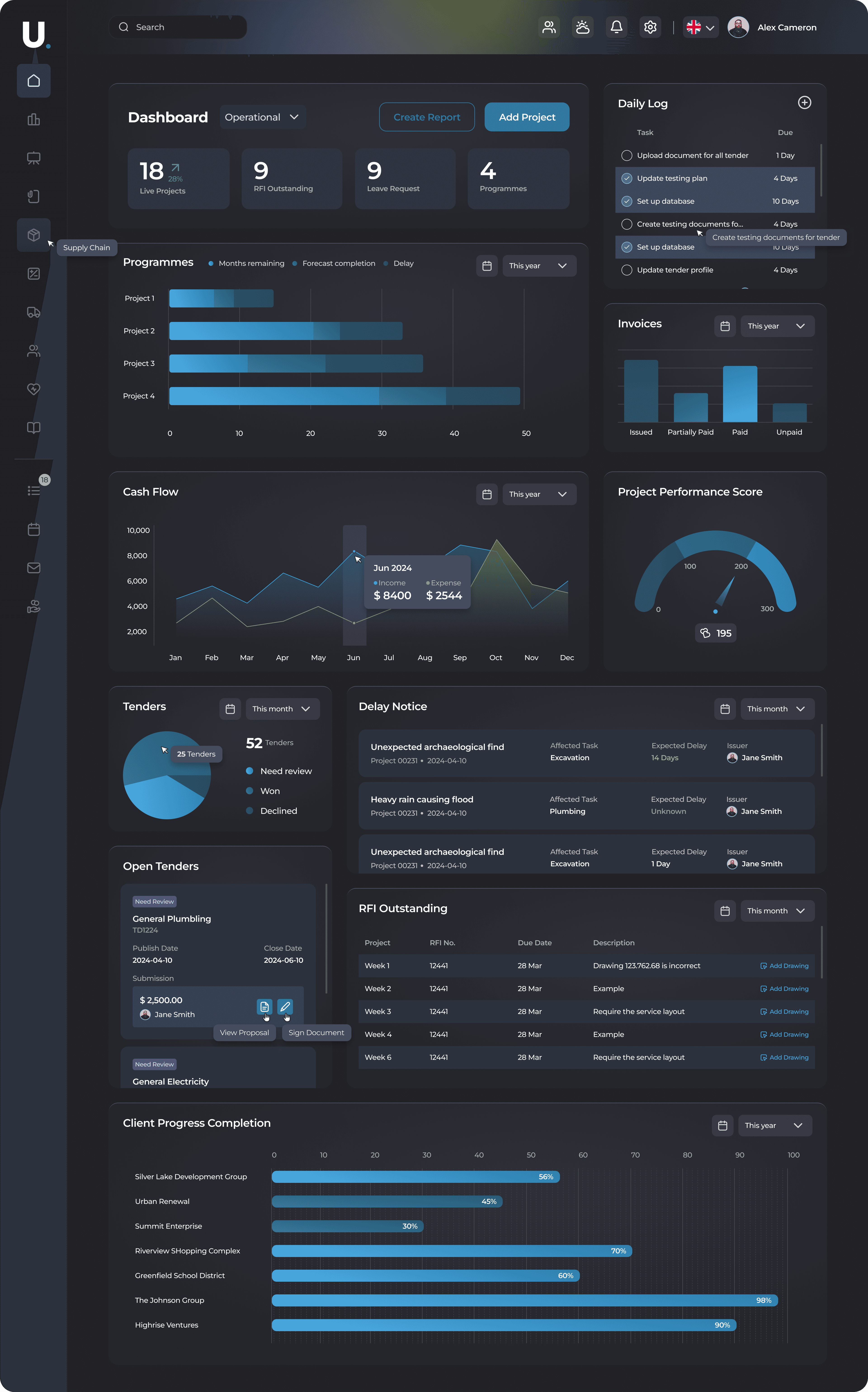Open Programmes 'This year' dropdown
The height and width of the screenshot is (1392, 868).
point(539,266)
